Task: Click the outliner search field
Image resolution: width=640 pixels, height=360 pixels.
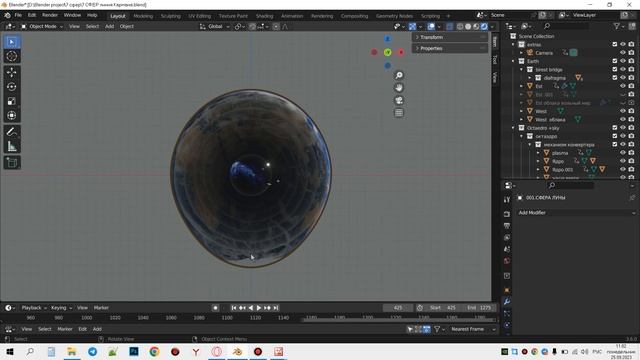Action: (566, 26)
